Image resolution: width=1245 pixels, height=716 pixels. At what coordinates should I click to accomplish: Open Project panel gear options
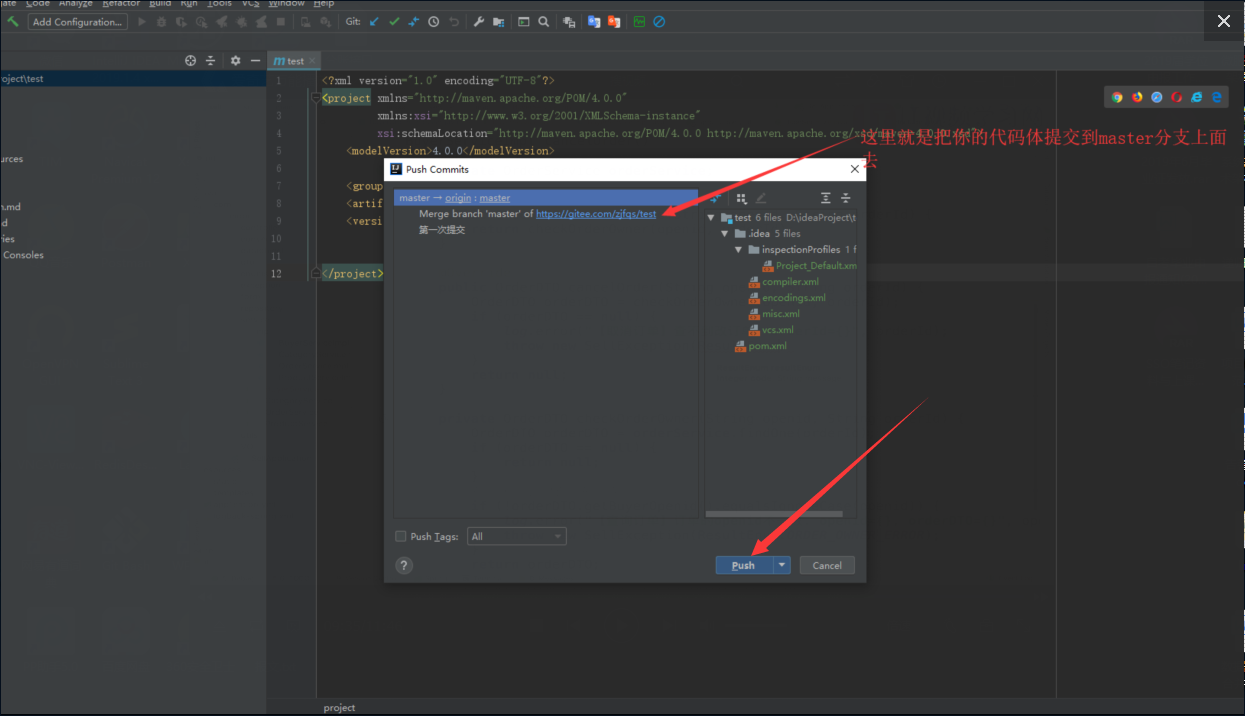(236, 60)
